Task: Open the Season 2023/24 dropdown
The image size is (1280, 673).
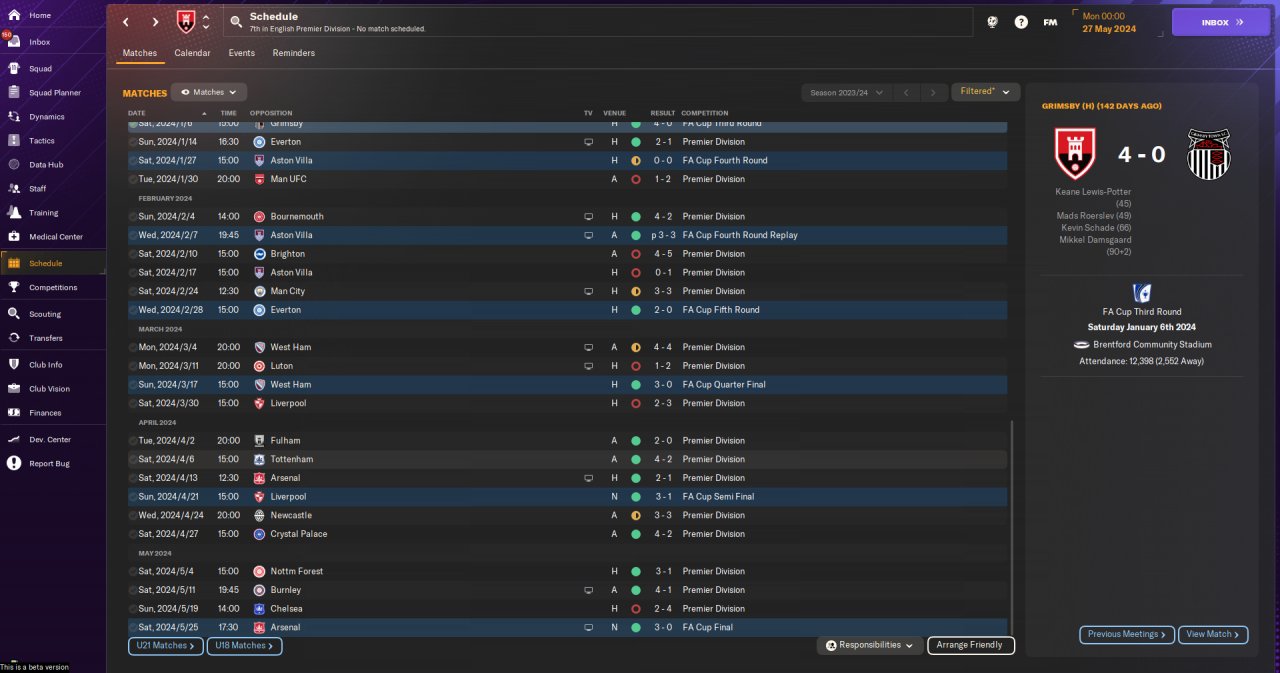Action: click(x=846, y=92)
